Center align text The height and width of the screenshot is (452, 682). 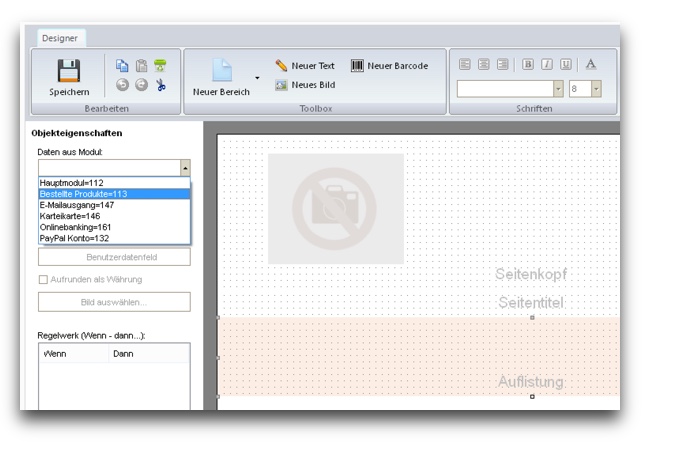click(483, 64)
